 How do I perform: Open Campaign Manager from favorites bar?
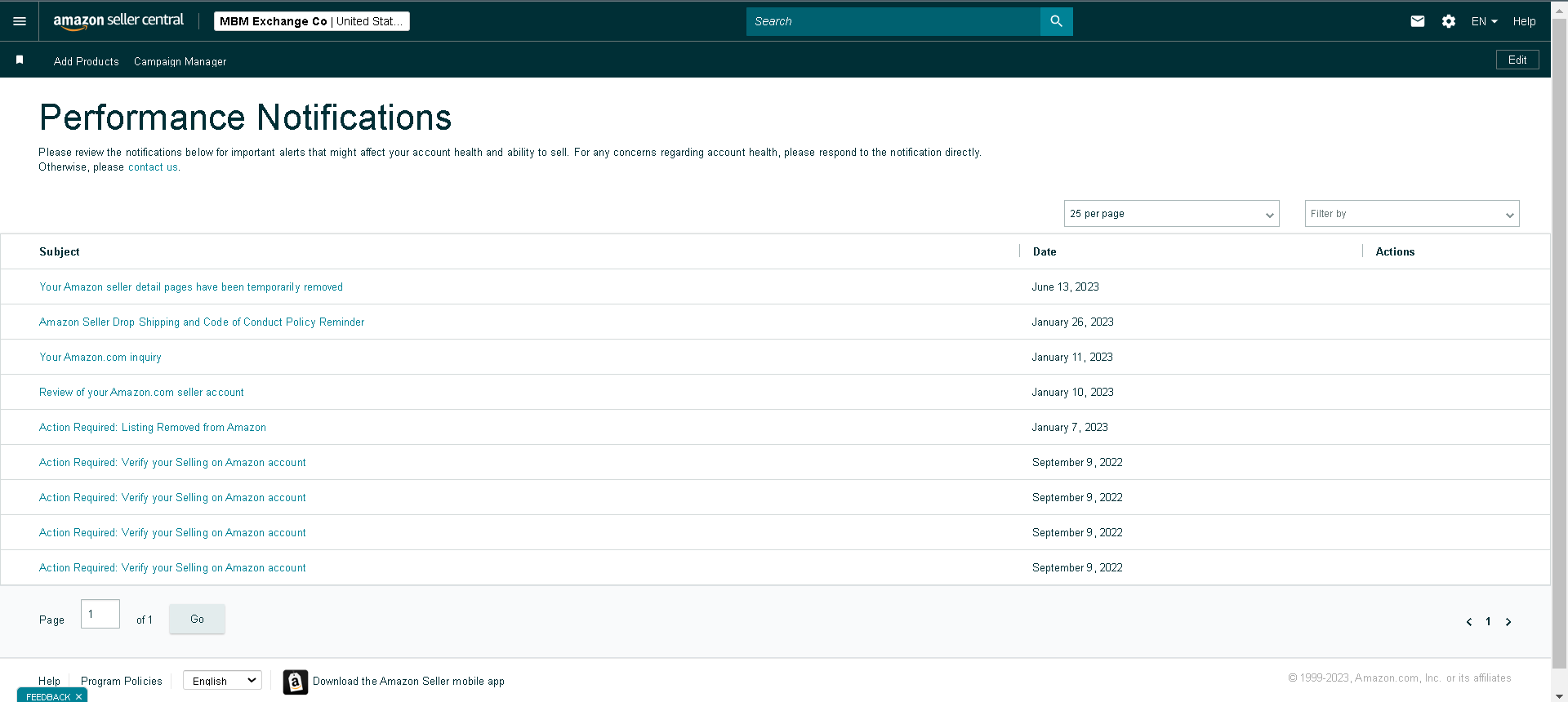[180, 61]
